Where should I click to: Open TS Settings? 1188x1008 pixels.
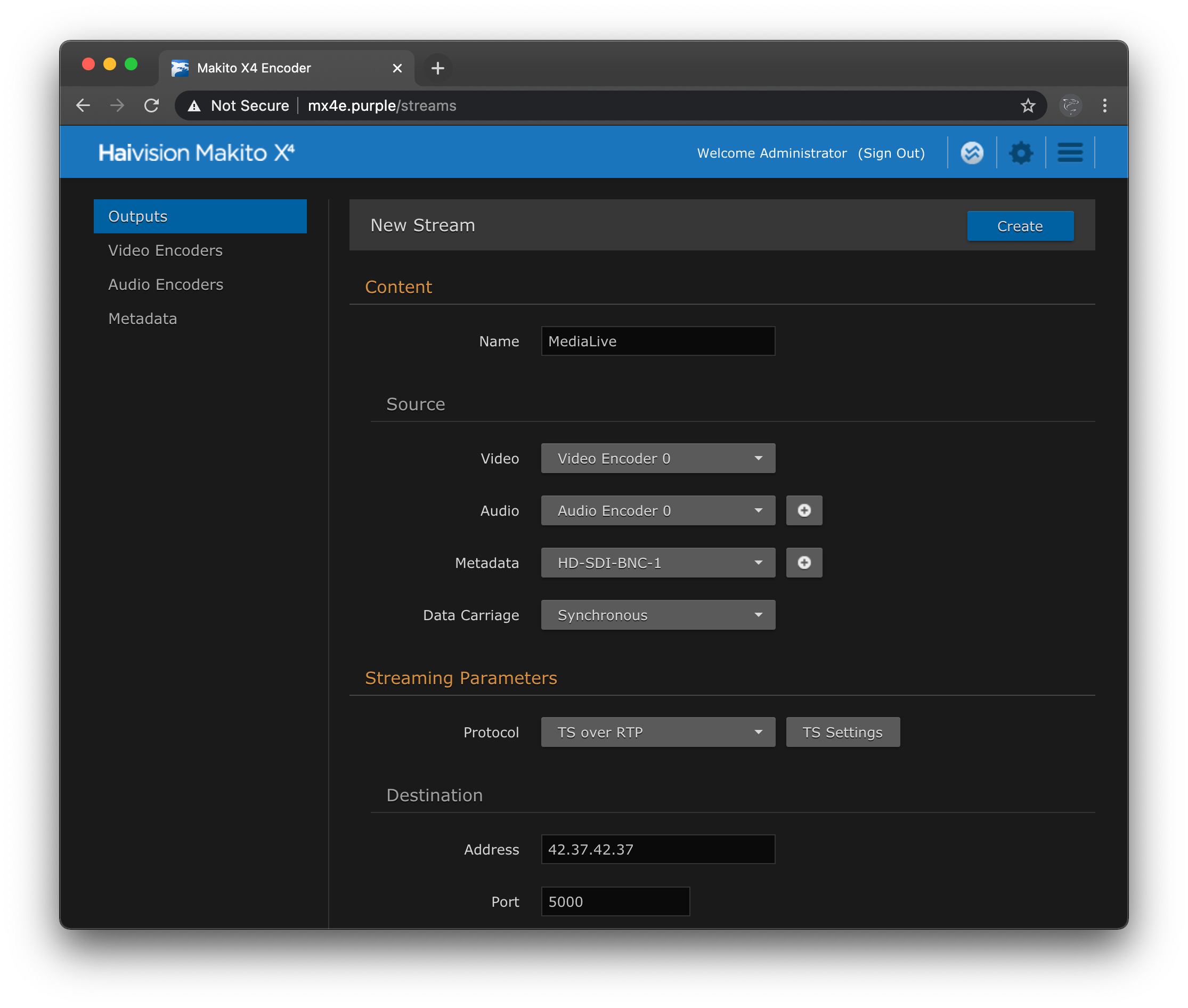click(x=843, y=732)
